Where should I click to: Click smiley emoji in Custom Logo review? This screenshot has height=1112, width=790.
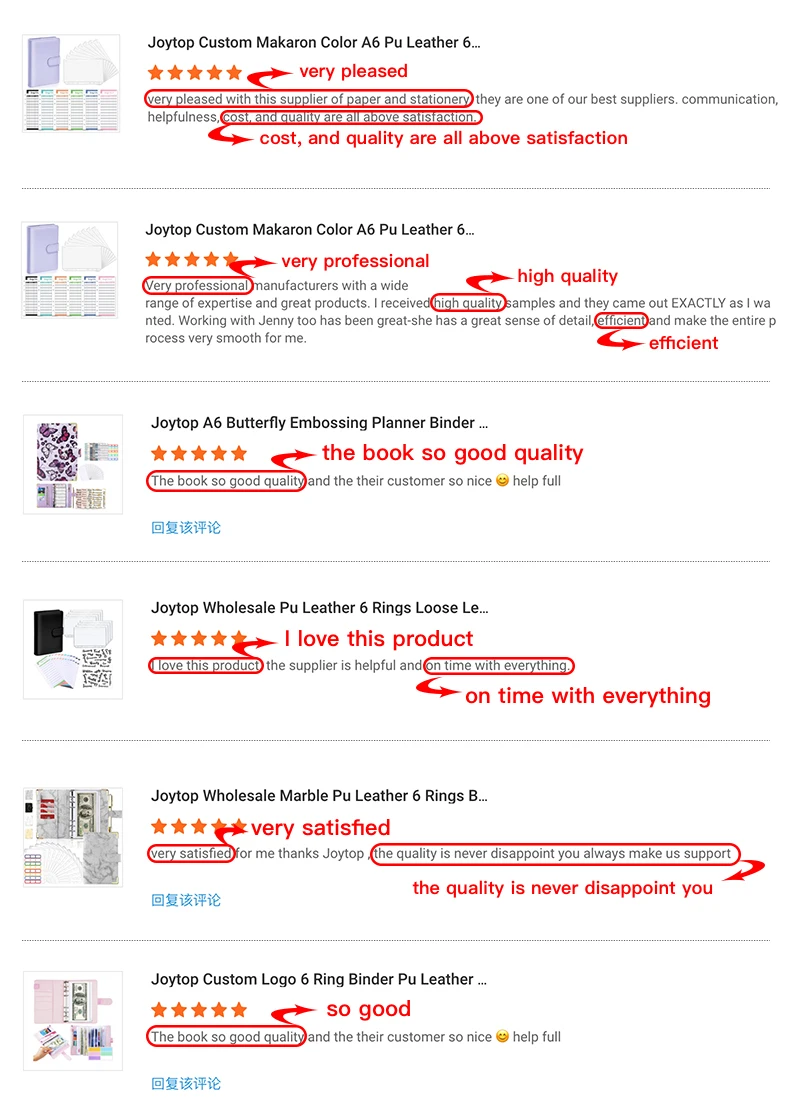(x=502, y=1037)
